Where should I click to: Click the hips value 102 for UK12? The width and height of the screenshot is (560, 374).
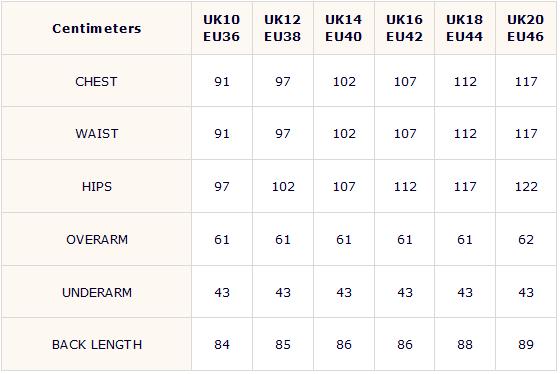point(283,186)
